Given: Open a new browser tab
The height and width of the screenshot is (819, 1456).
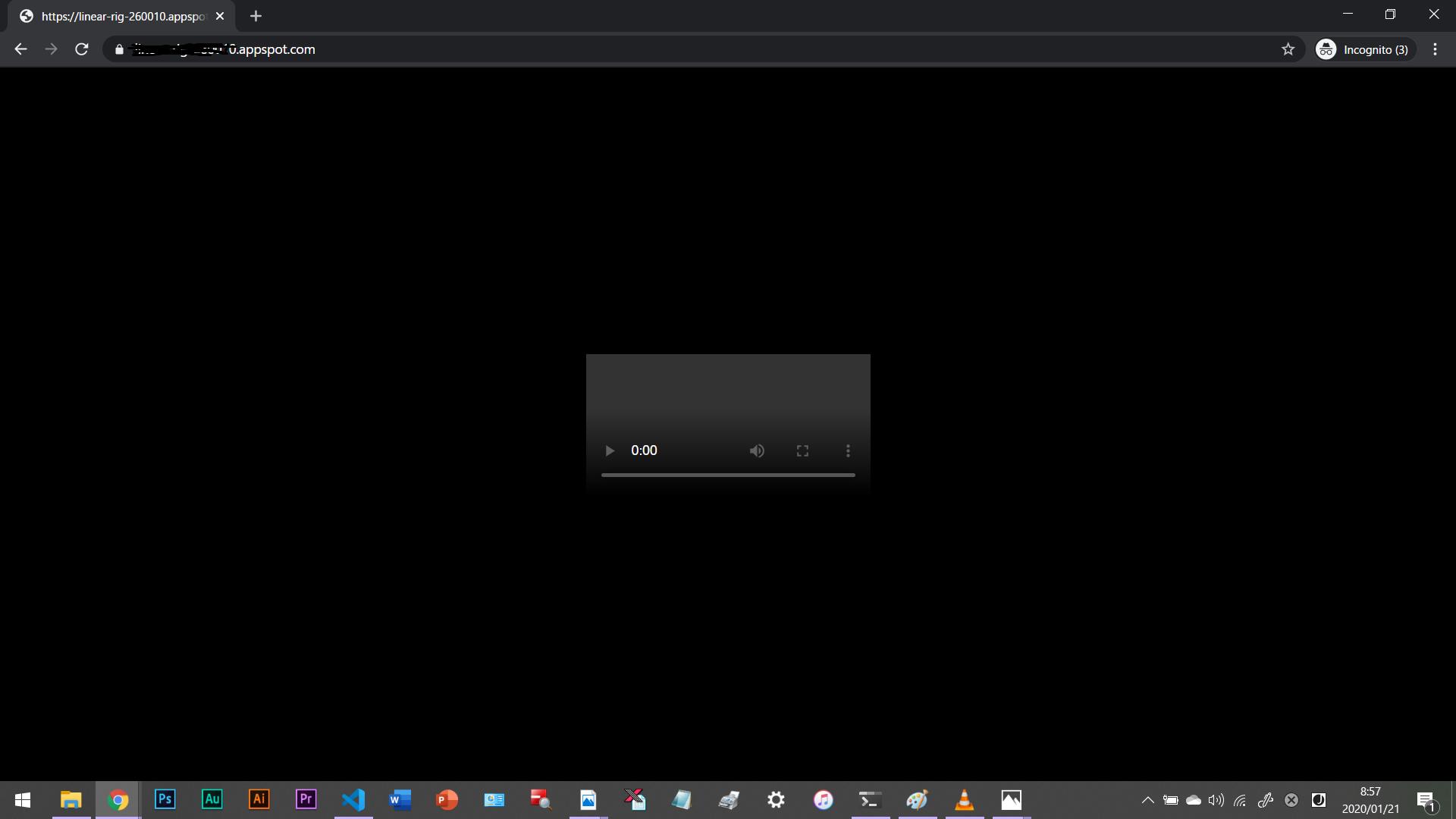Looking at the screenshot, I should point(256,16).
